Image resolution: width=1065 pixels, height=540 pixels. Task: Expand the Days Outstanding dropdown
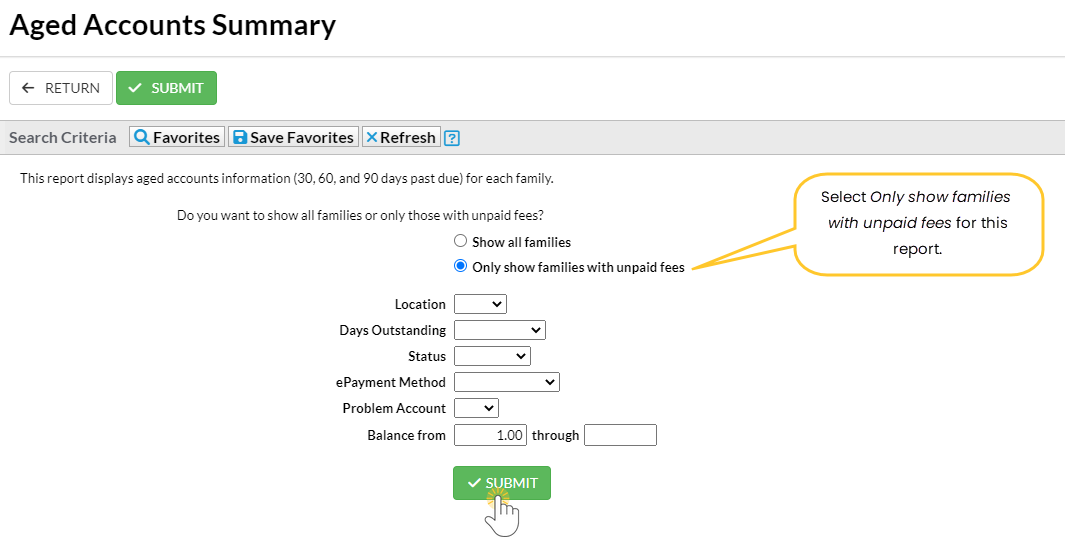coord(499,330)
